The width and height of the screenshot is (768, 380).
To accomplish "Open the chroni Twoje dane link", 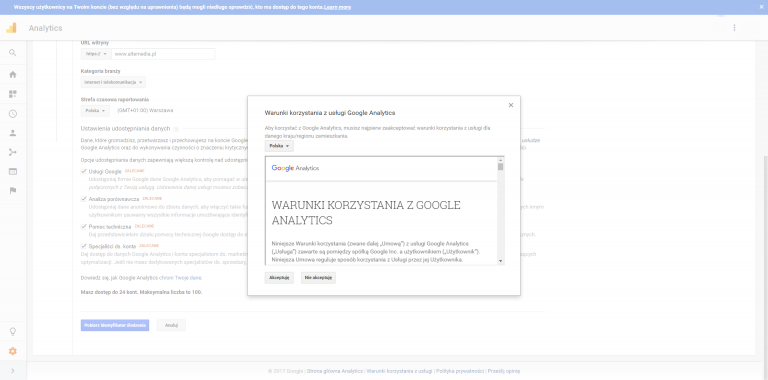I will 180,278.
